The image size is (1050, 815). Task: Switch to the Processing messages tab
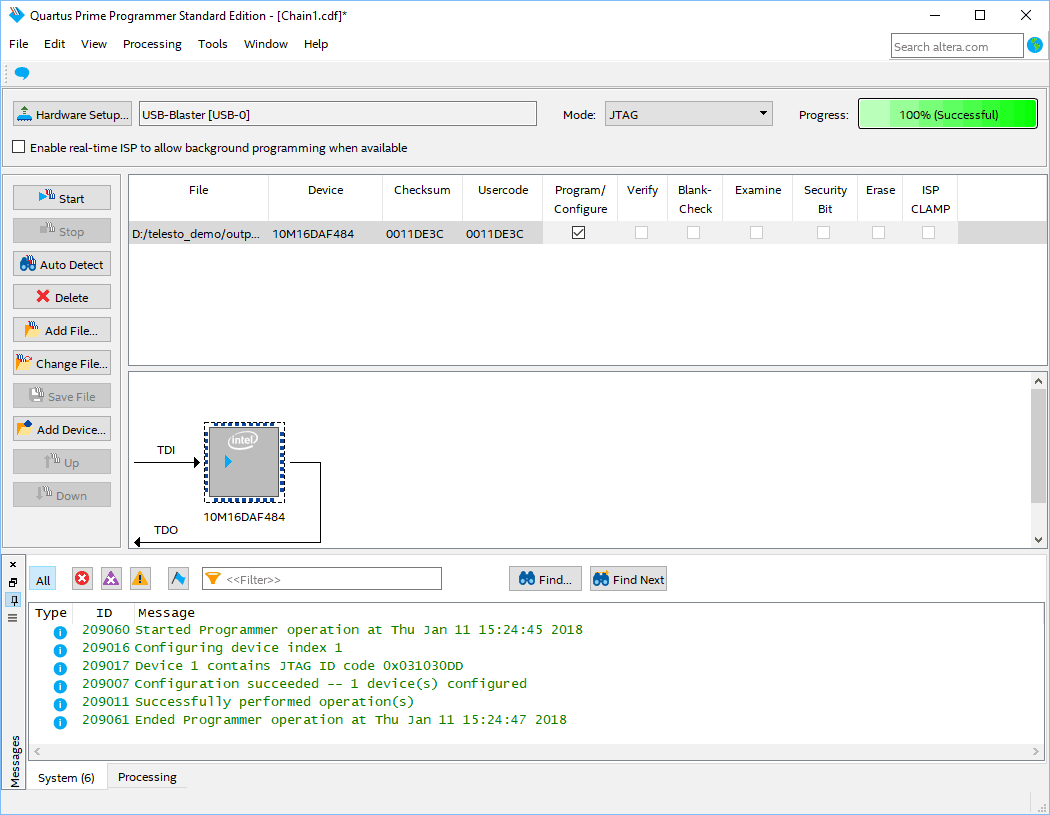147,777
